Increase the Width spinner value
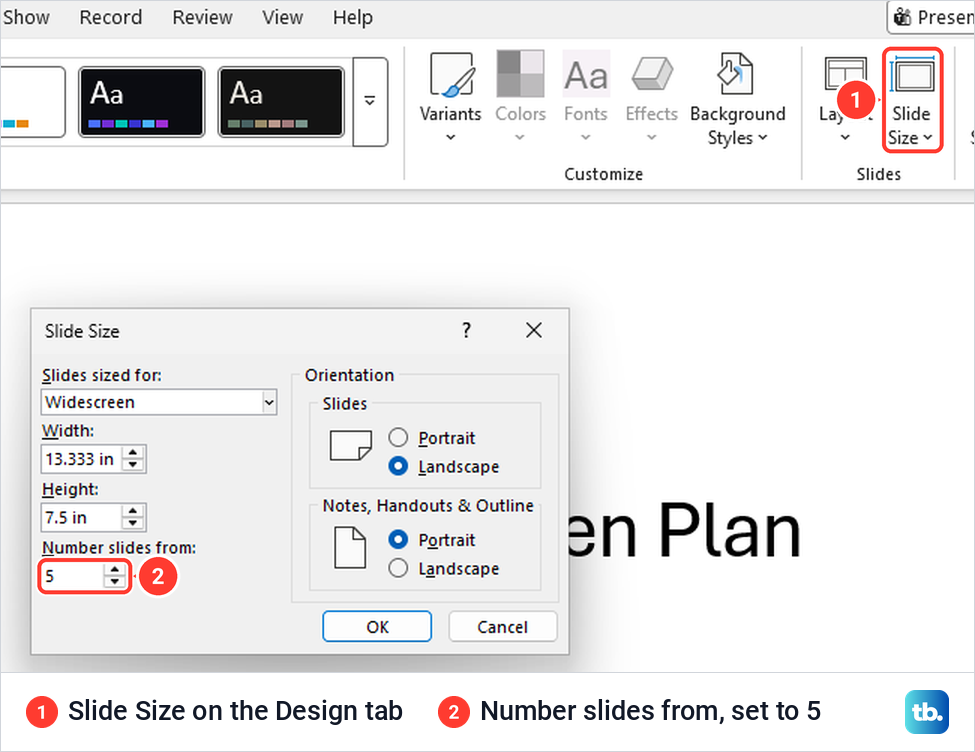Viewport: 975px width, 752px height. point(132,453)
